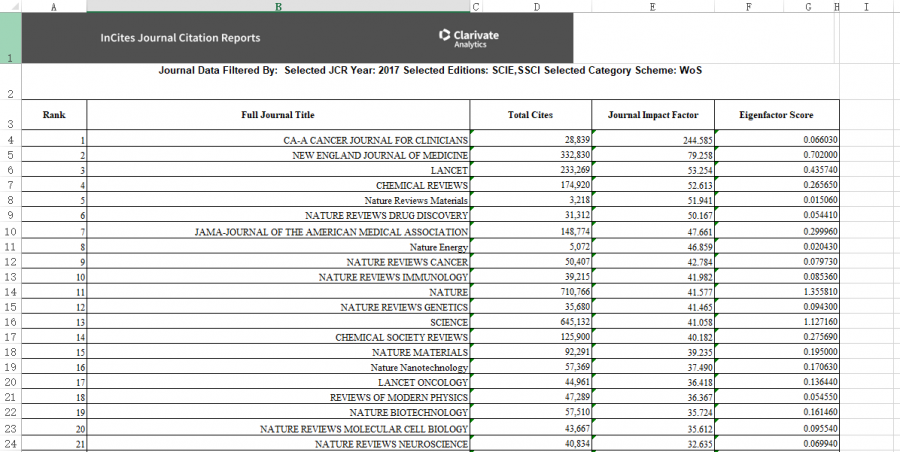Select the NEW ENGLAND JOURNAL OF MEDICINE cell
Screen dimensions: 900x452
(379, 156)
